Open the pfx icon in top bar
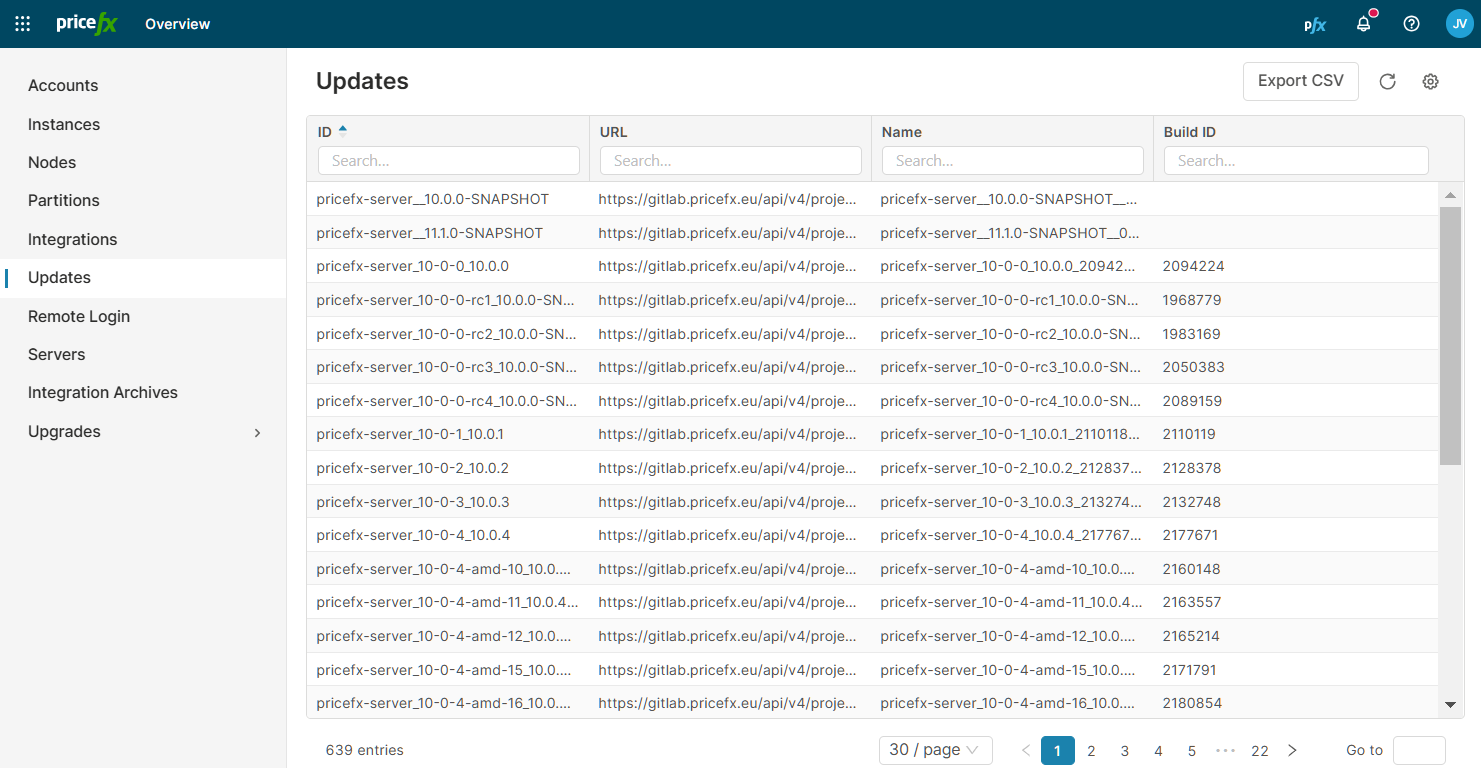Image resolution: width=1481 pixels, height=768 pixels. pos(1315,24)
